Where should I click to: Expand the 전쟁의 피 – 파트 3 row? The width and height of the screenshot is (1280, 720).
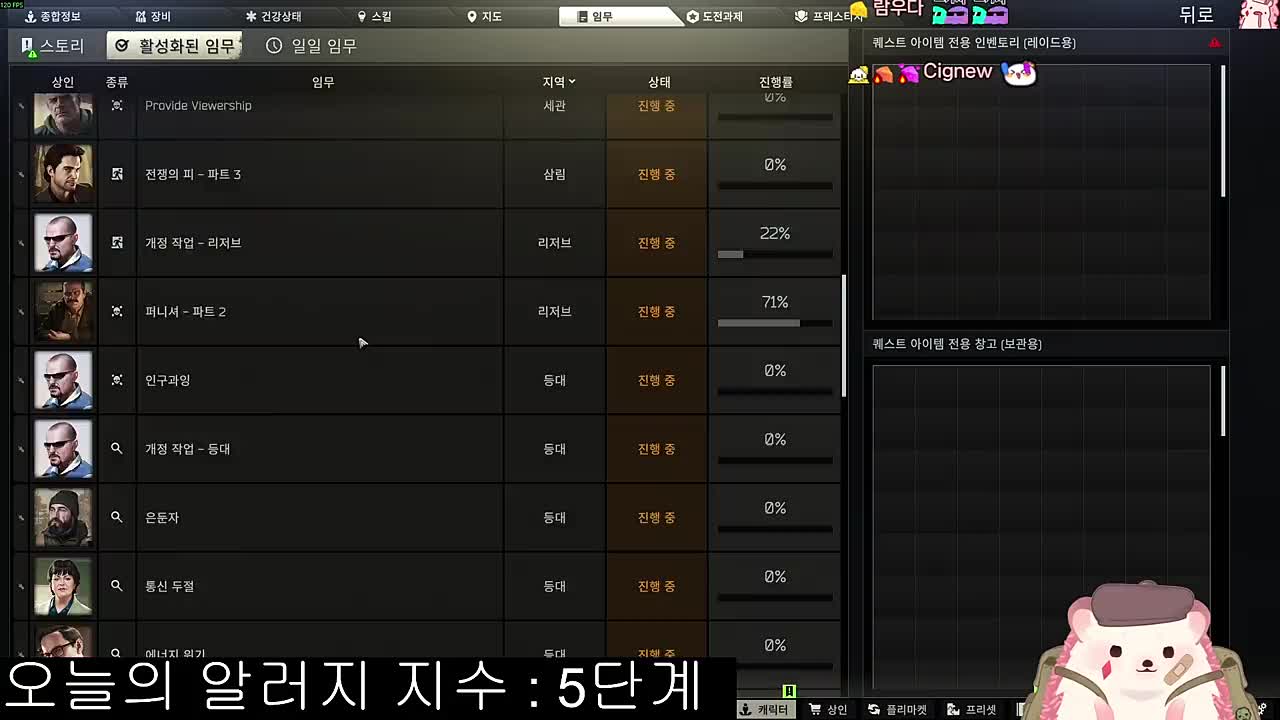(425, 174)
